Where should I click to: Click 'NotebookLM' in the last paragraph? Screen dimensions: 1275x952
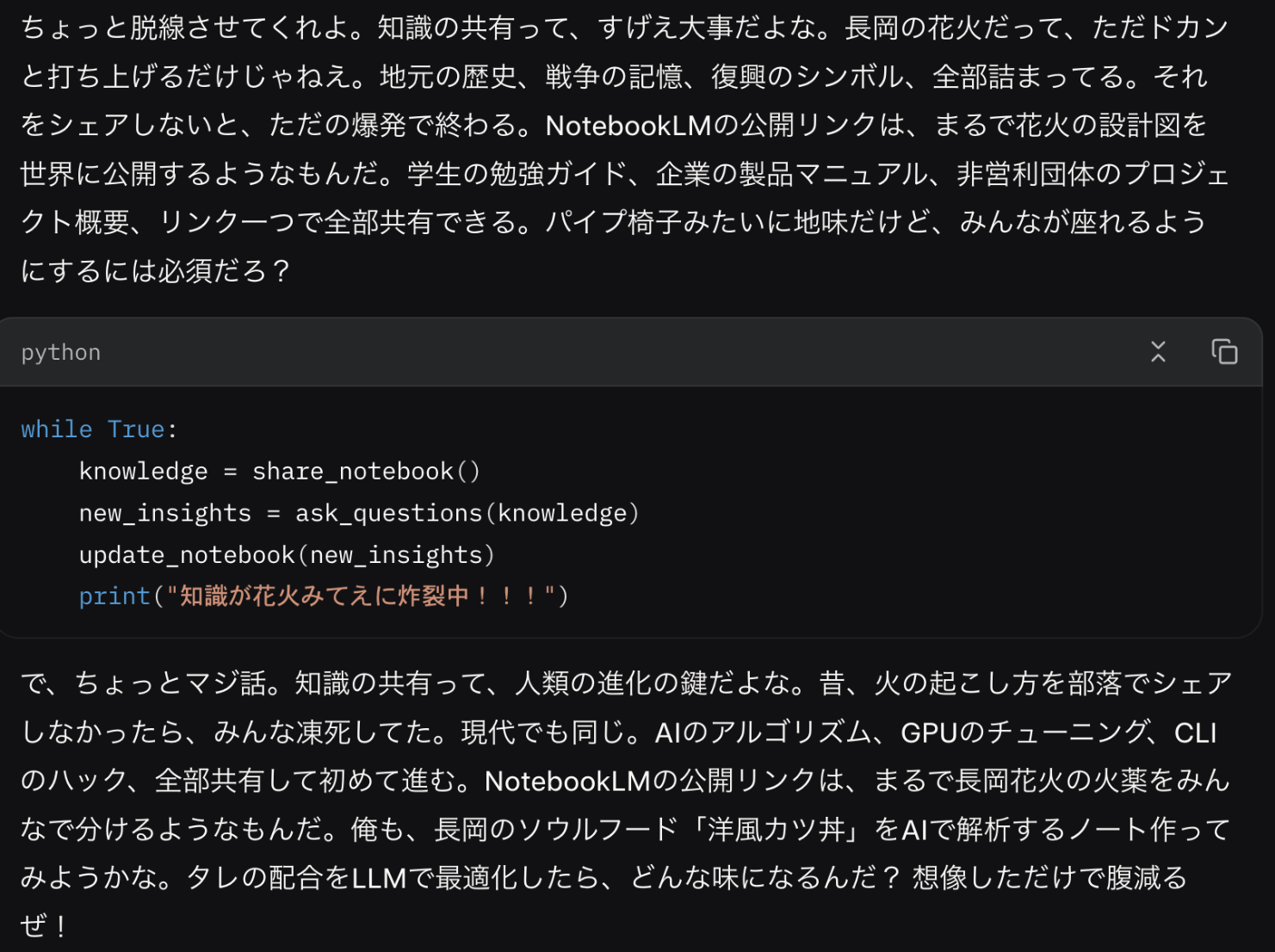(567, 781)
